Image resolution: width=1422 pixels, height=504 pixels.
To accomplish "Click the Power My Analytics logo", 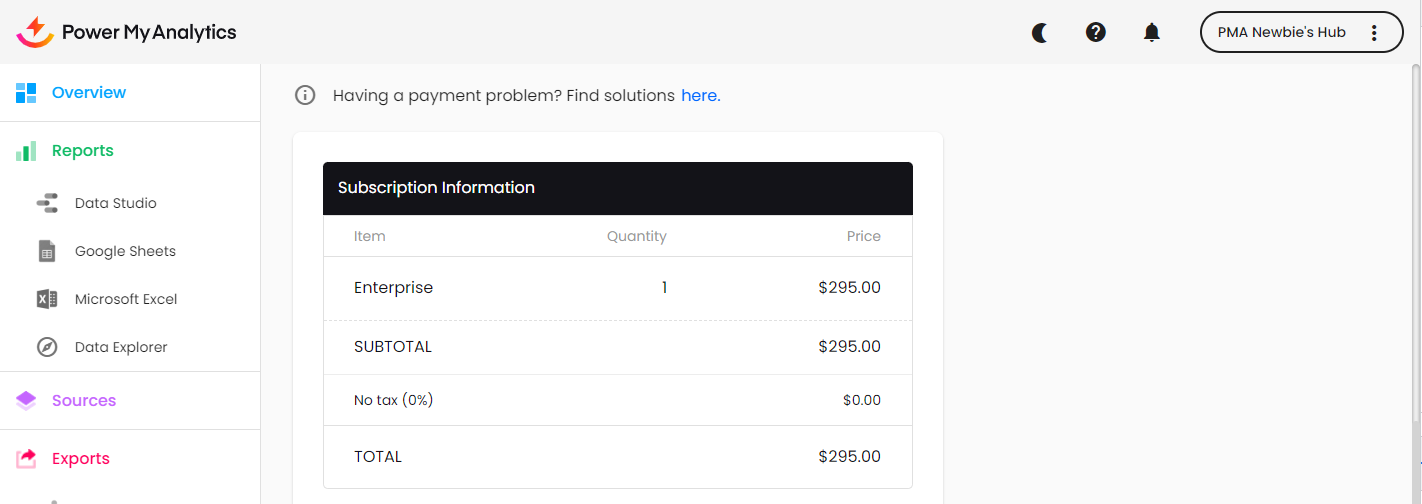I will (127, 32).
